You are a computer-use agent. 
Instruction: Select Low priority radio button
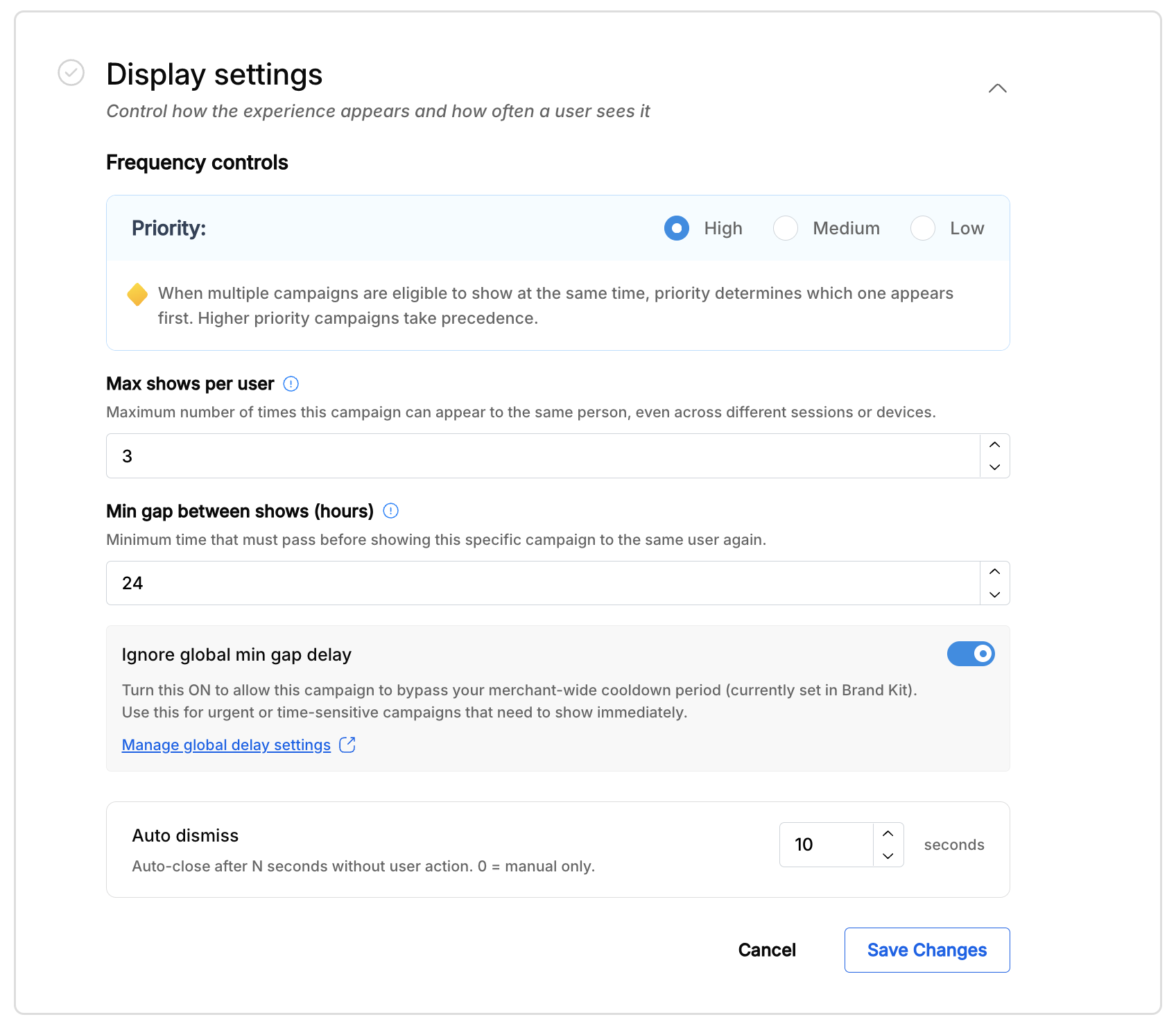[x=923, y=228]
